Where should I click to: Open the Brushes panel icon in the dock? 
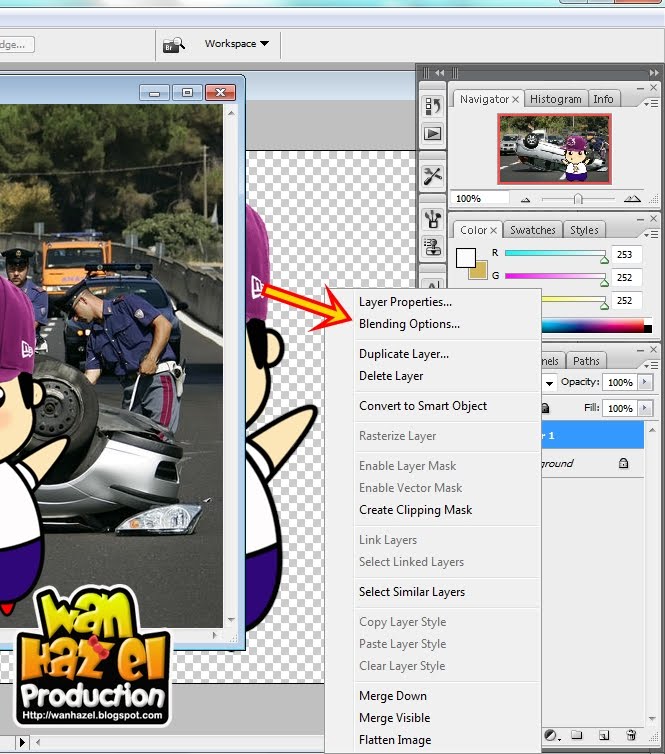[432, 219]
